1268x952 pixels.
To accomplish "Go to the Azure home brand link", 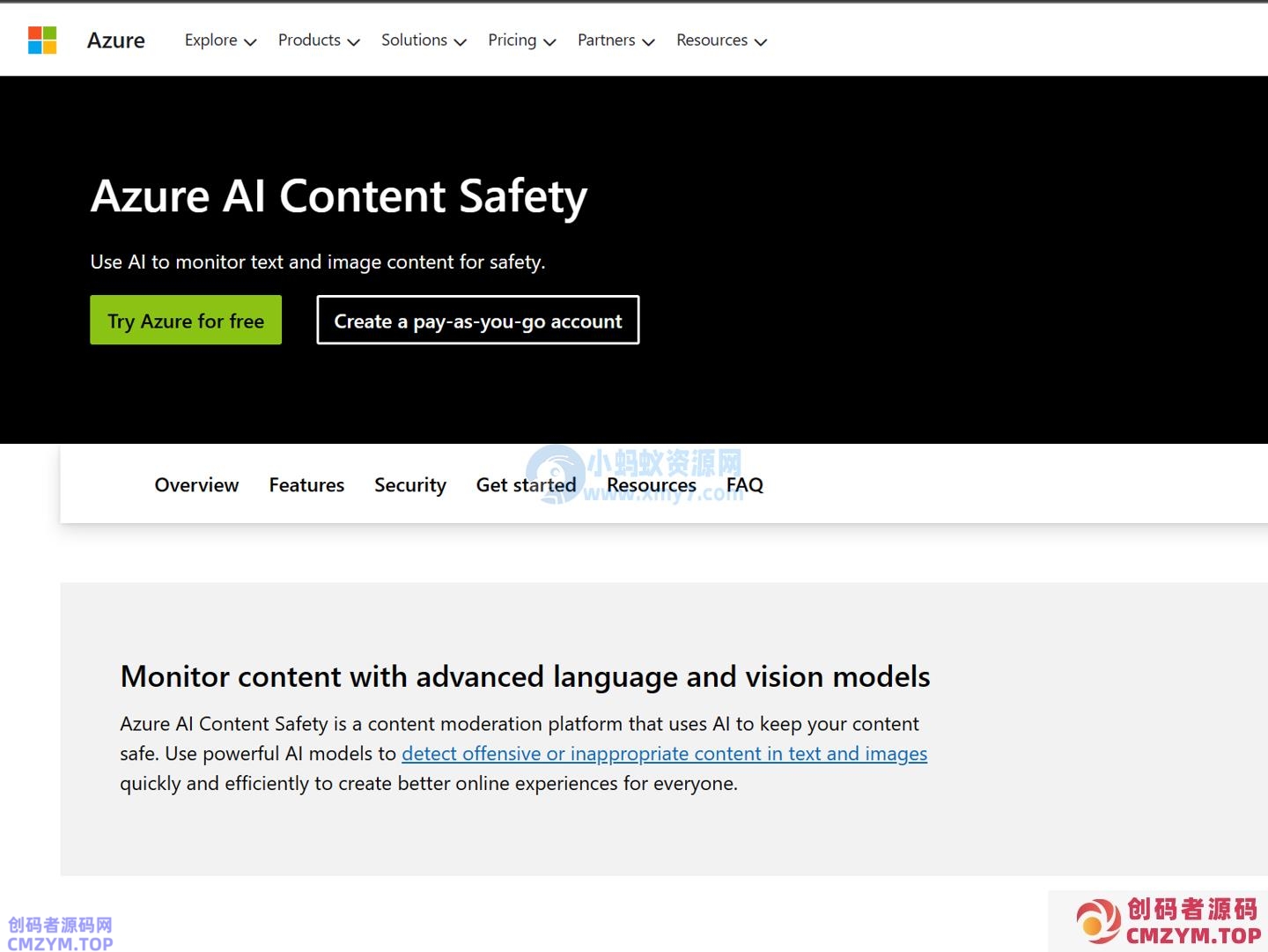I will (115, 41).
